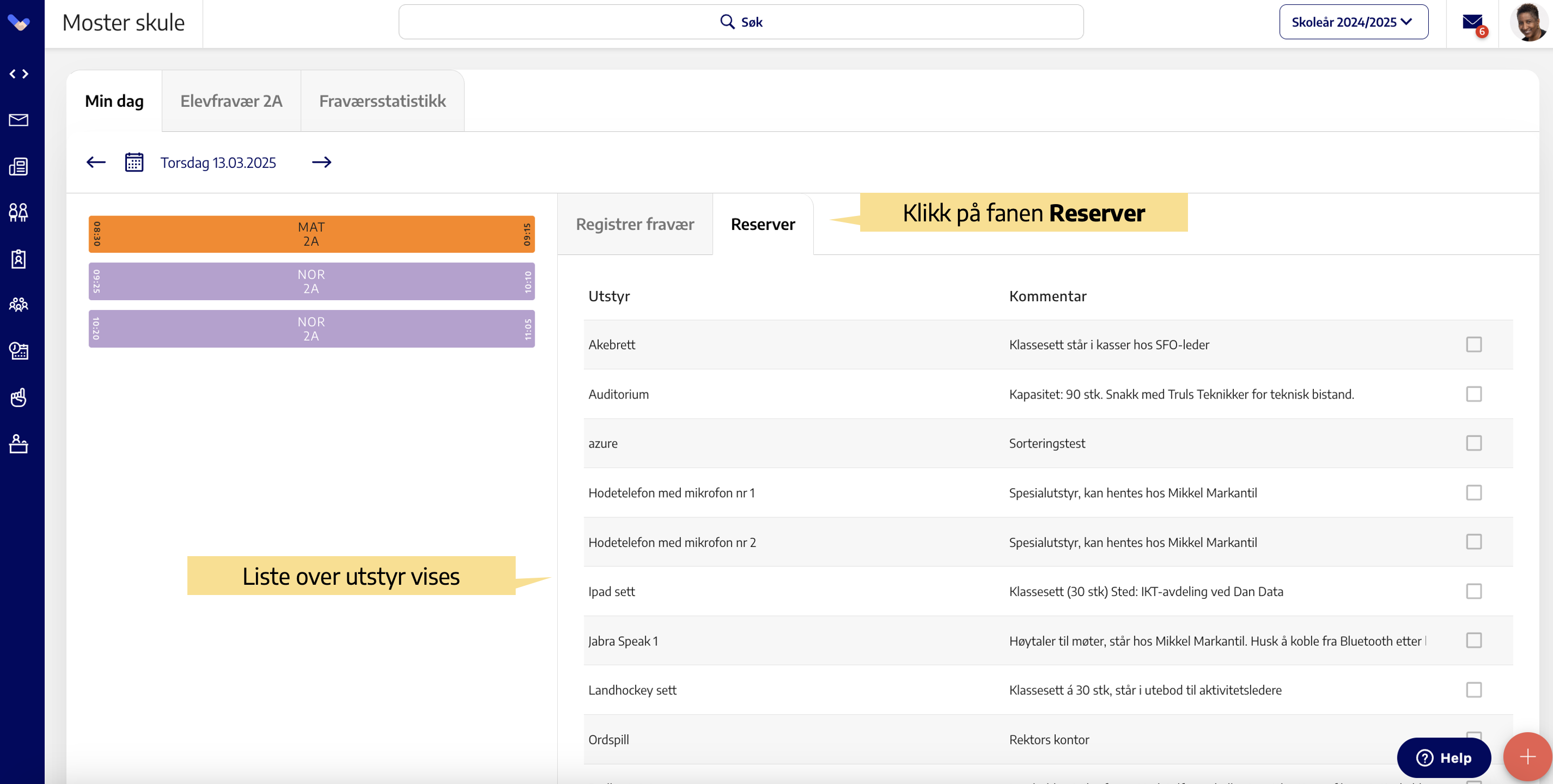Click the Akebrett equipment name
The width and height of the screenshot is (1553, 784).
(x=611, y=344)
